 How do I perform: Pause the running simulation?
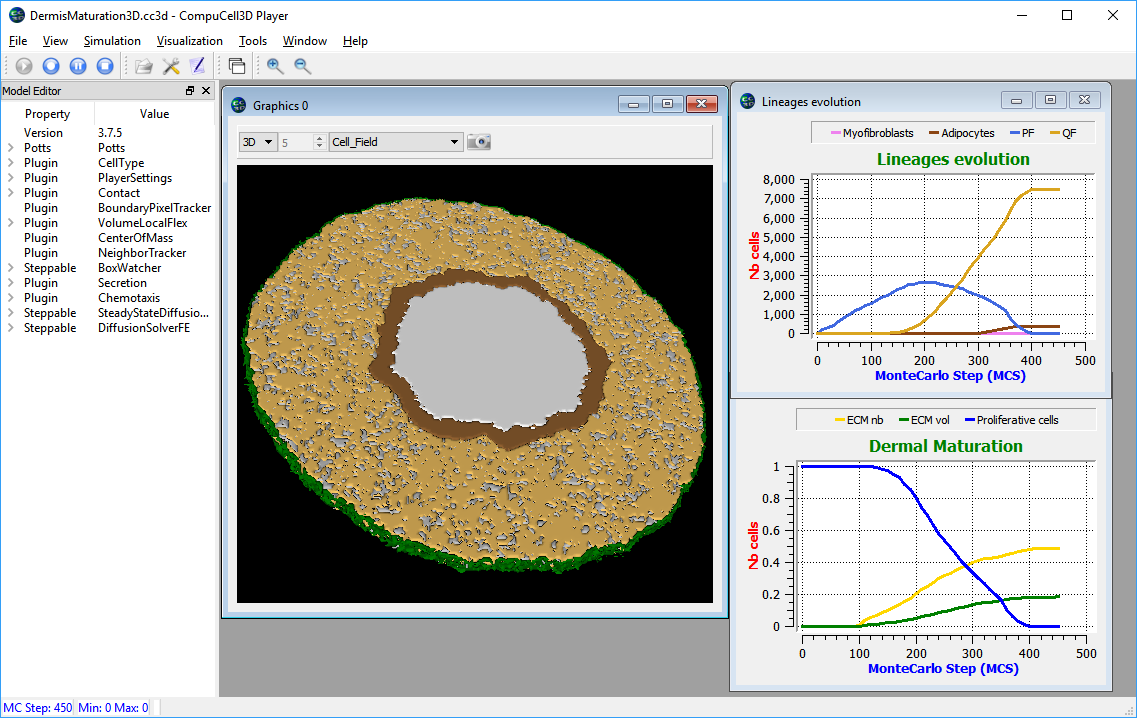(x=78, y=66)
